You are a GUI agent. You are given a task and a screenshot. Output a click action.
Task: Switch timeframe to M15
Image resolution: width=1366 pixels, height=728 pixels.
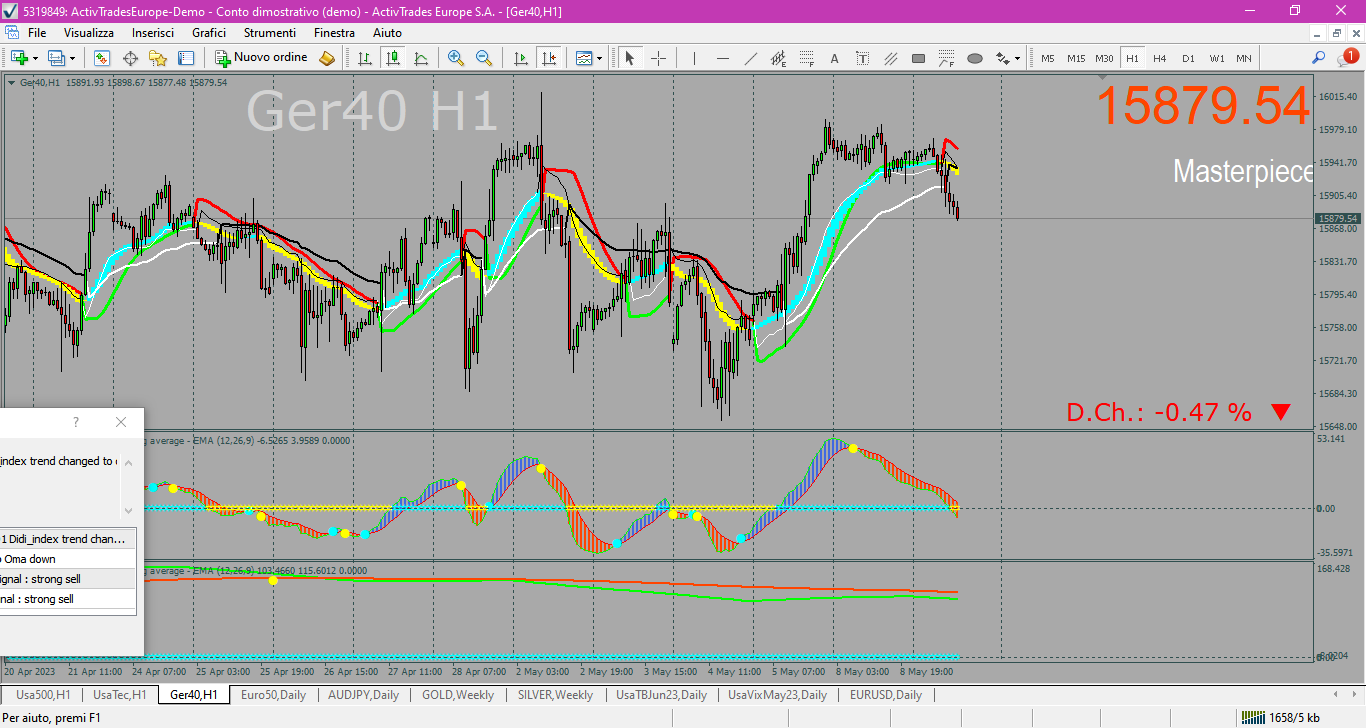click(x=1076, y=58)
